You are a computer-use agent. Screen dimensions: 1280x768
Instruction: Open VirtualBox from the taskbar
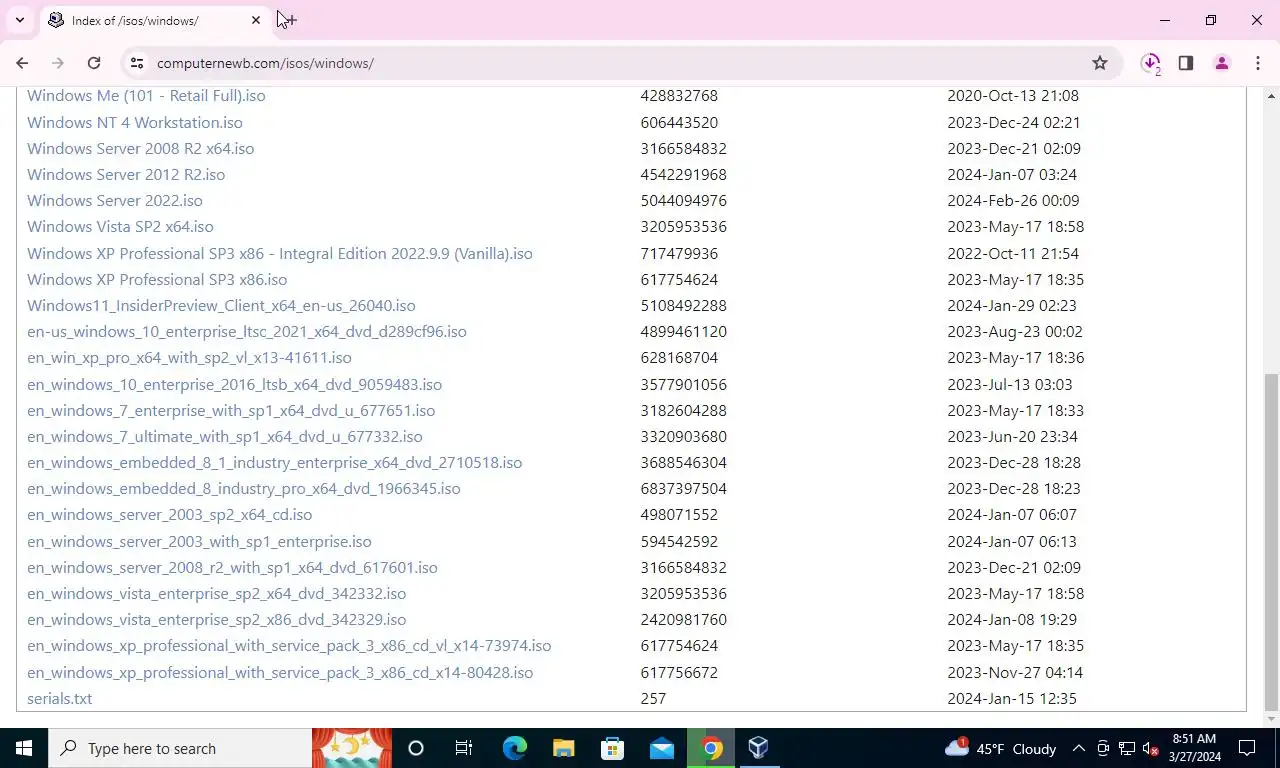point(759,748)
